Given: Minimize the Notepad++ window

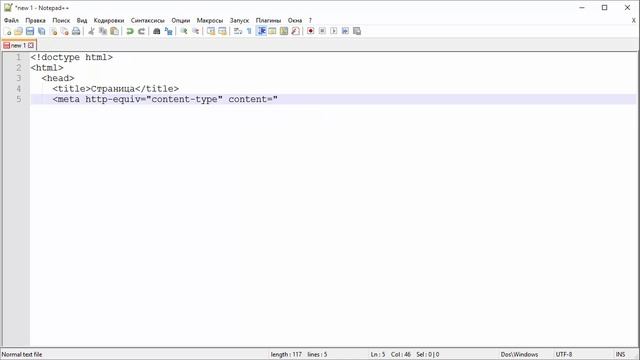Looking at the screenshot, I should [x=582, y=7].
